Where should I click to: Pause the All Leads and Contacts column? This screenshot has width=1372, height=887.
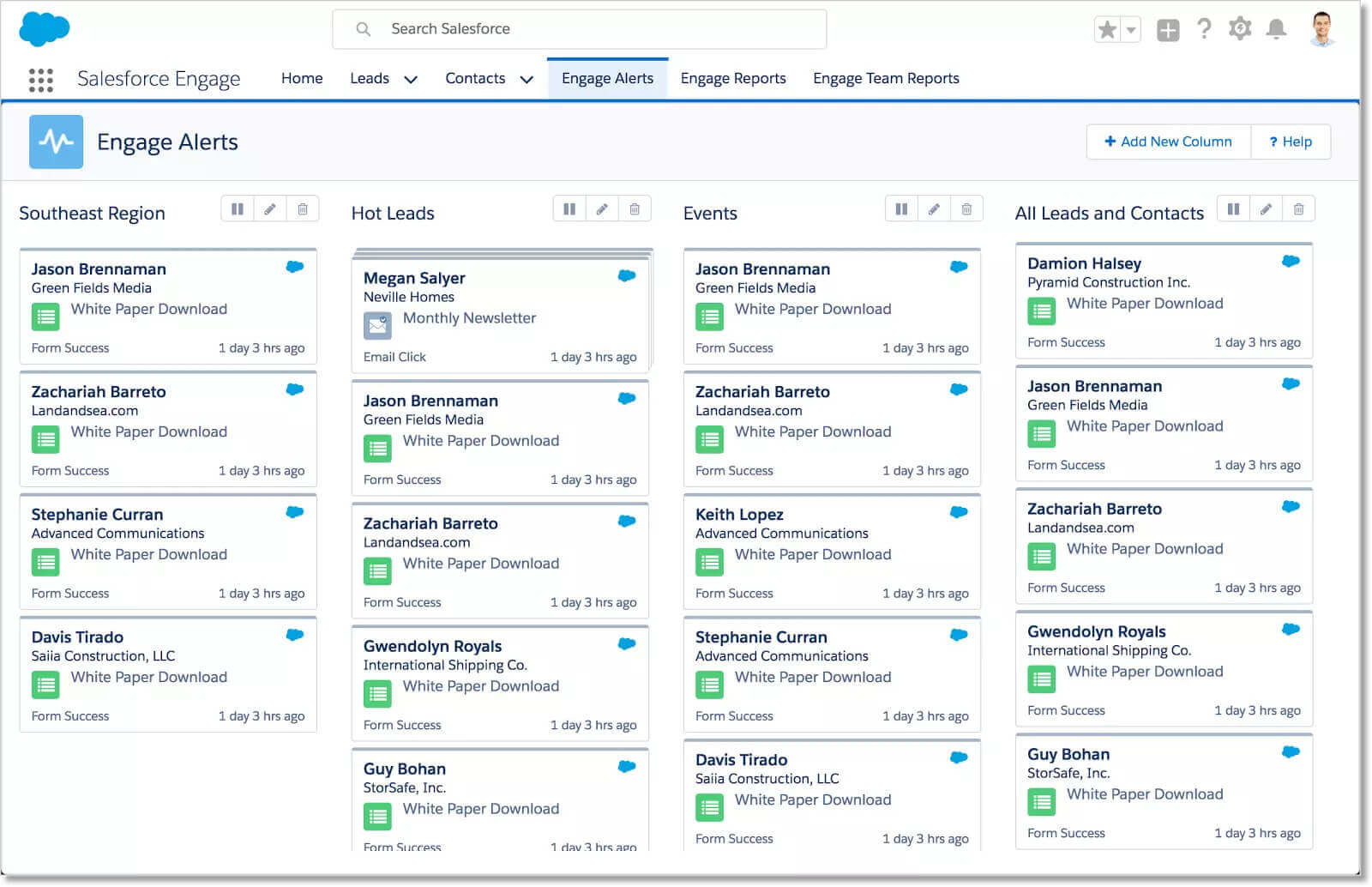pos(1233,209)
